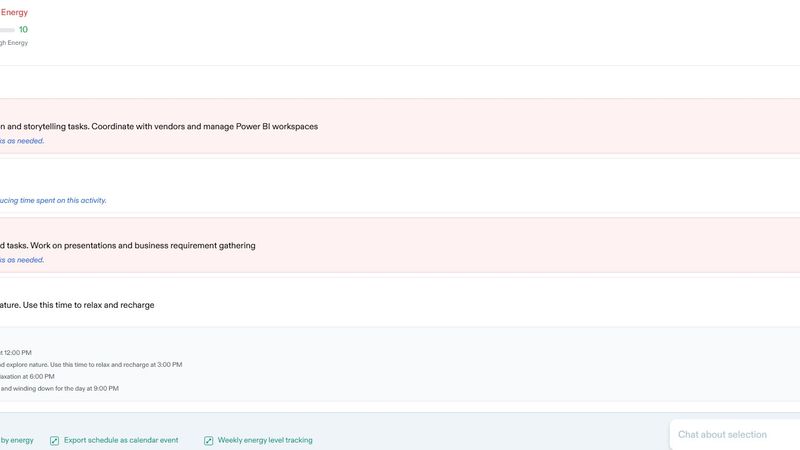Click the High Energy caption under slider
The image size is (800, 450).
pyautogui.click(x=14, y=43)
